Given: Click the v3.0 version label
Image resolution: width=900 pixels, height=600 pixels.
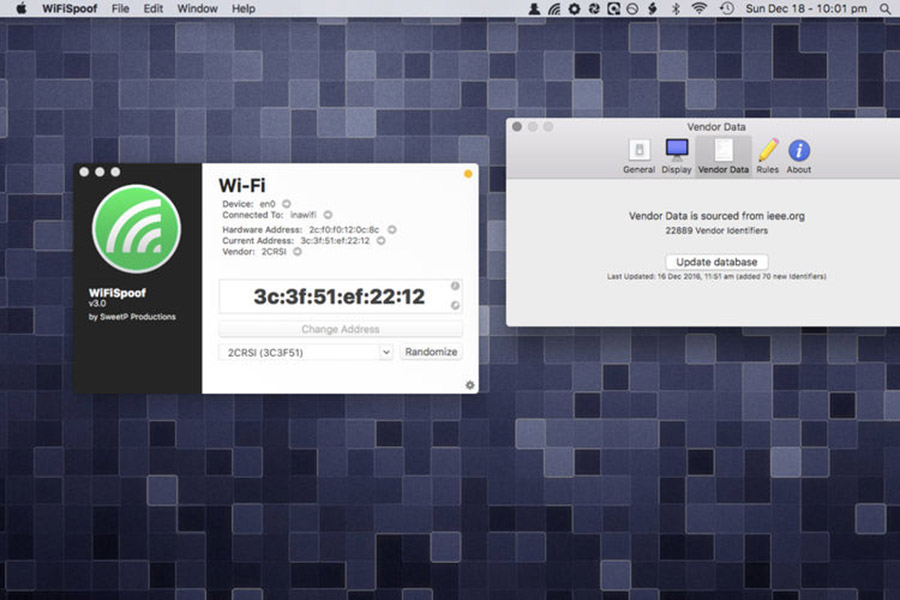Looking at the screenshot, I should point(97,303).
